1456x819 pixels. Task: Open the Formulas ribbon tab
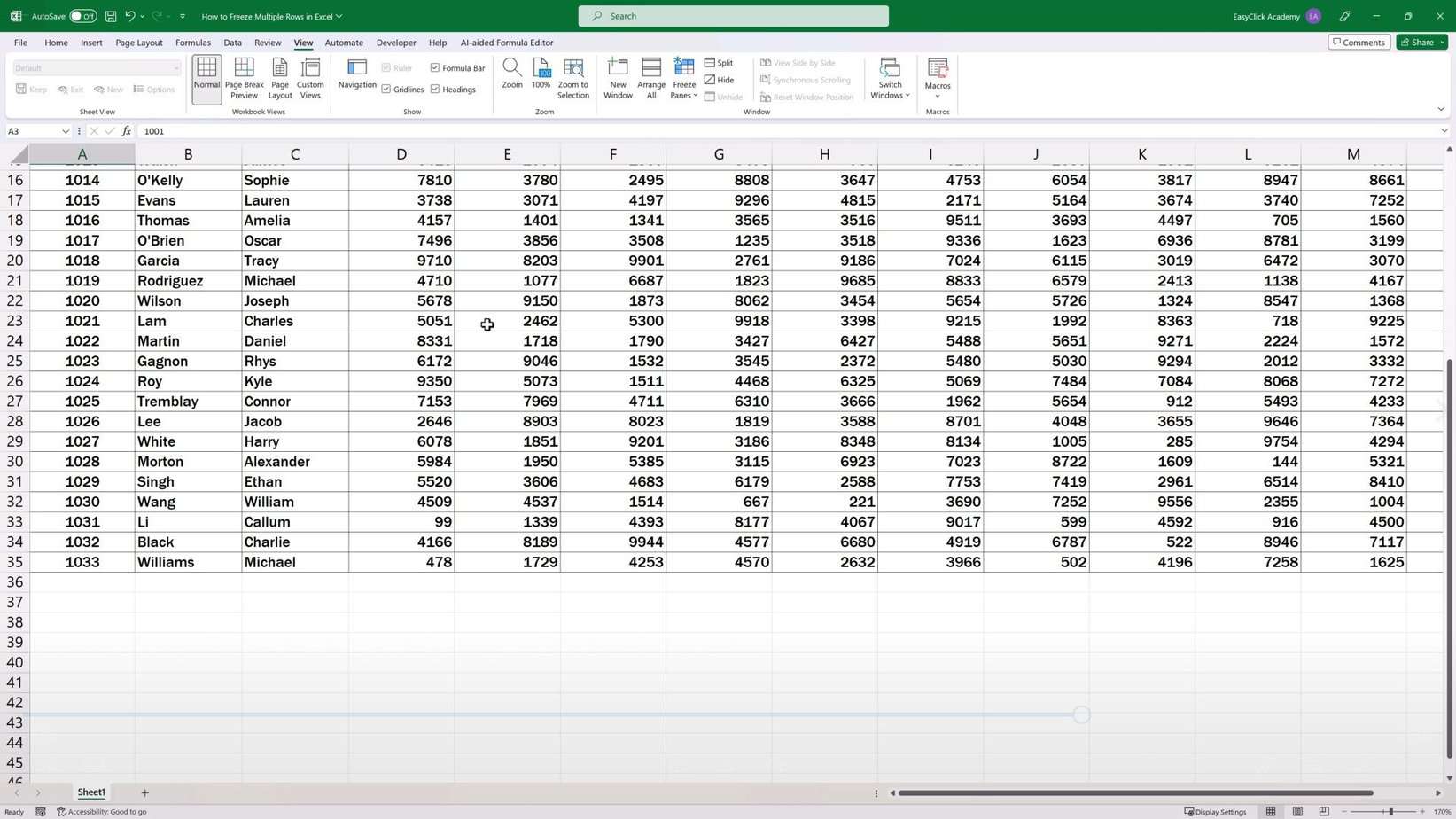192,43
